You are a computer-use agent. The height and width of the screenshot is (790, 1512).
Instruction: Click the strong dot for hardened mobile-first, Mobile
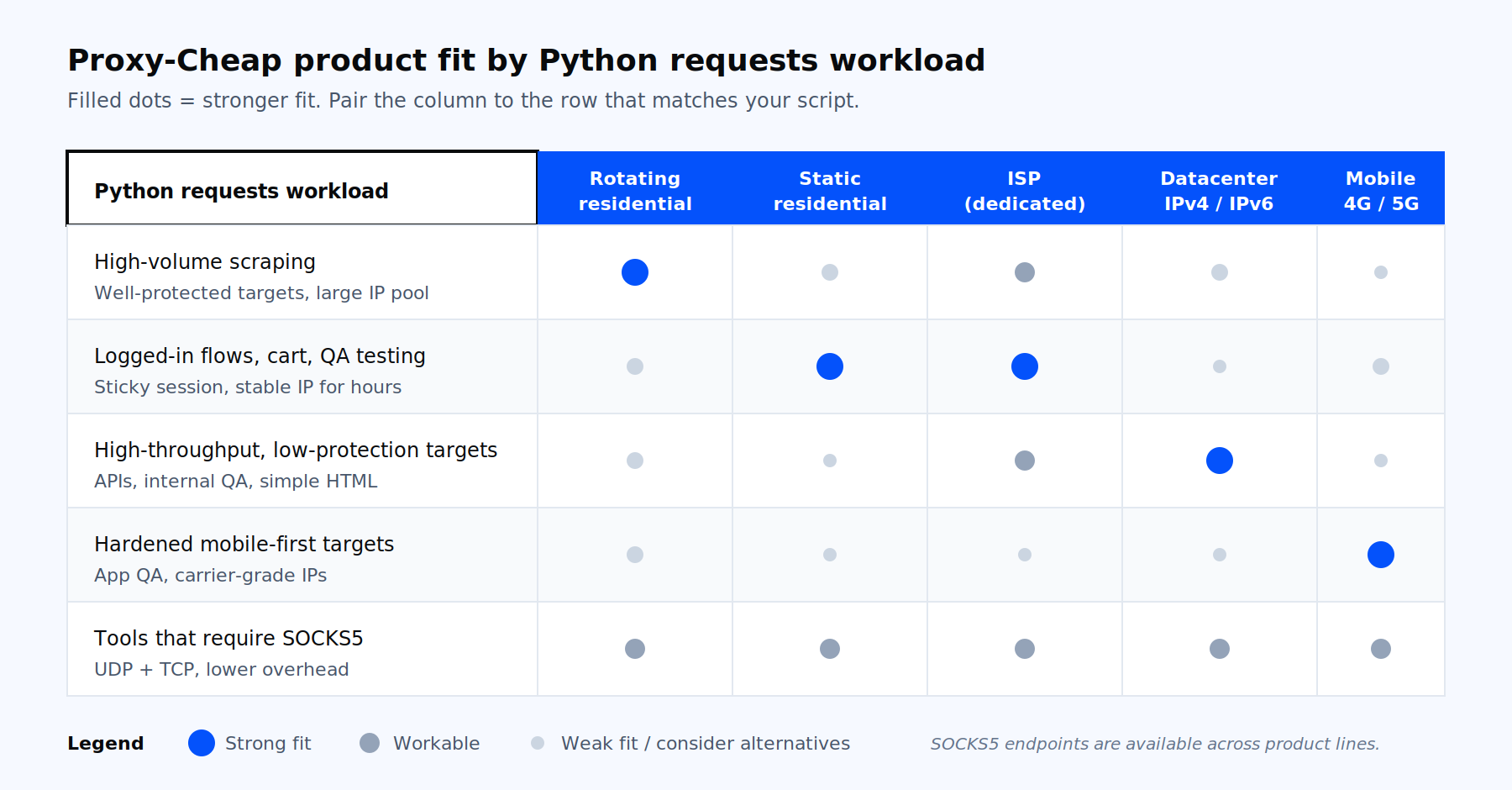click(x=1381, y=555)
